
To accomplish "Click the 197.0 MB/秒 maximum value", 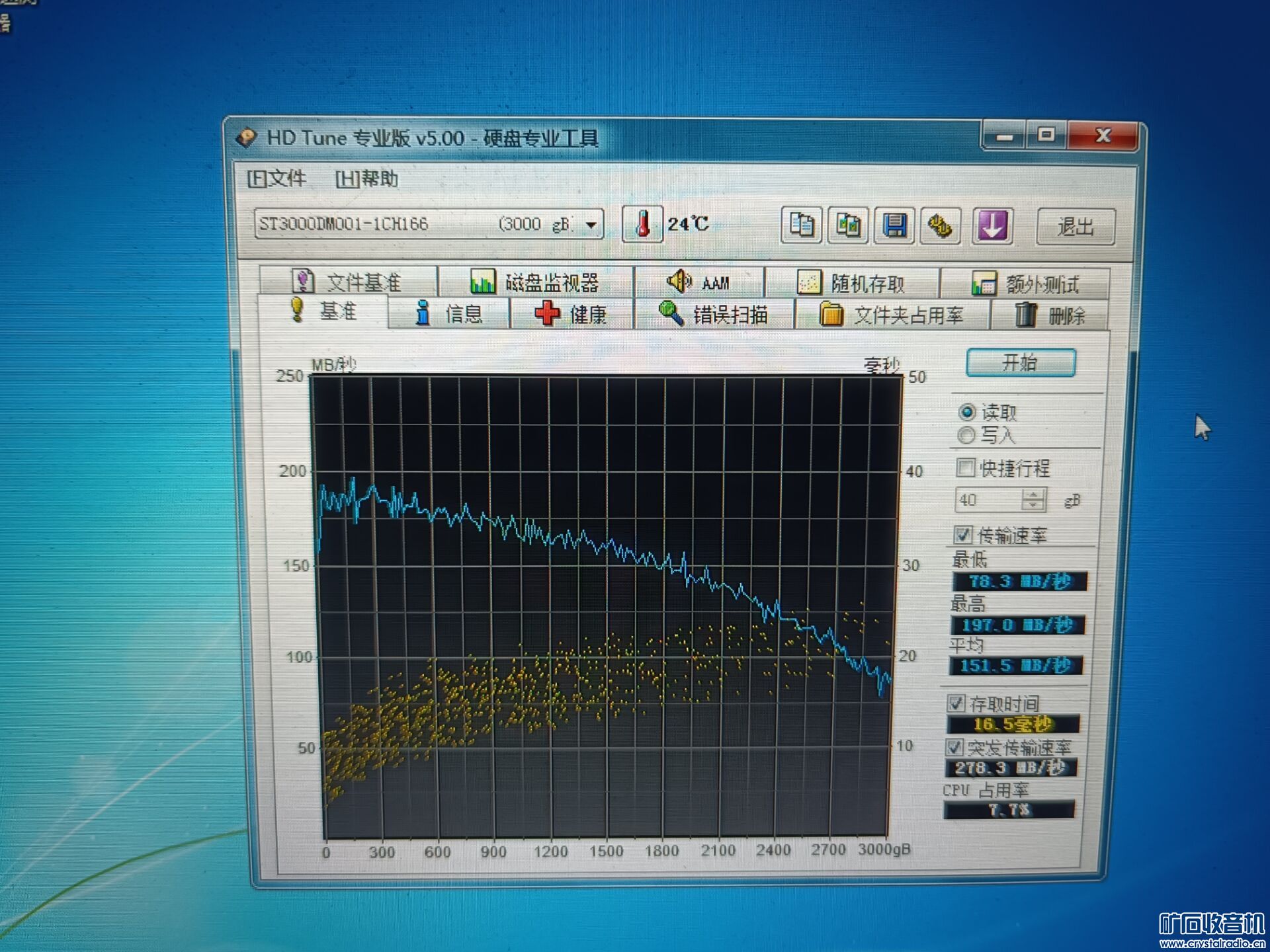I will (1018, 625).
